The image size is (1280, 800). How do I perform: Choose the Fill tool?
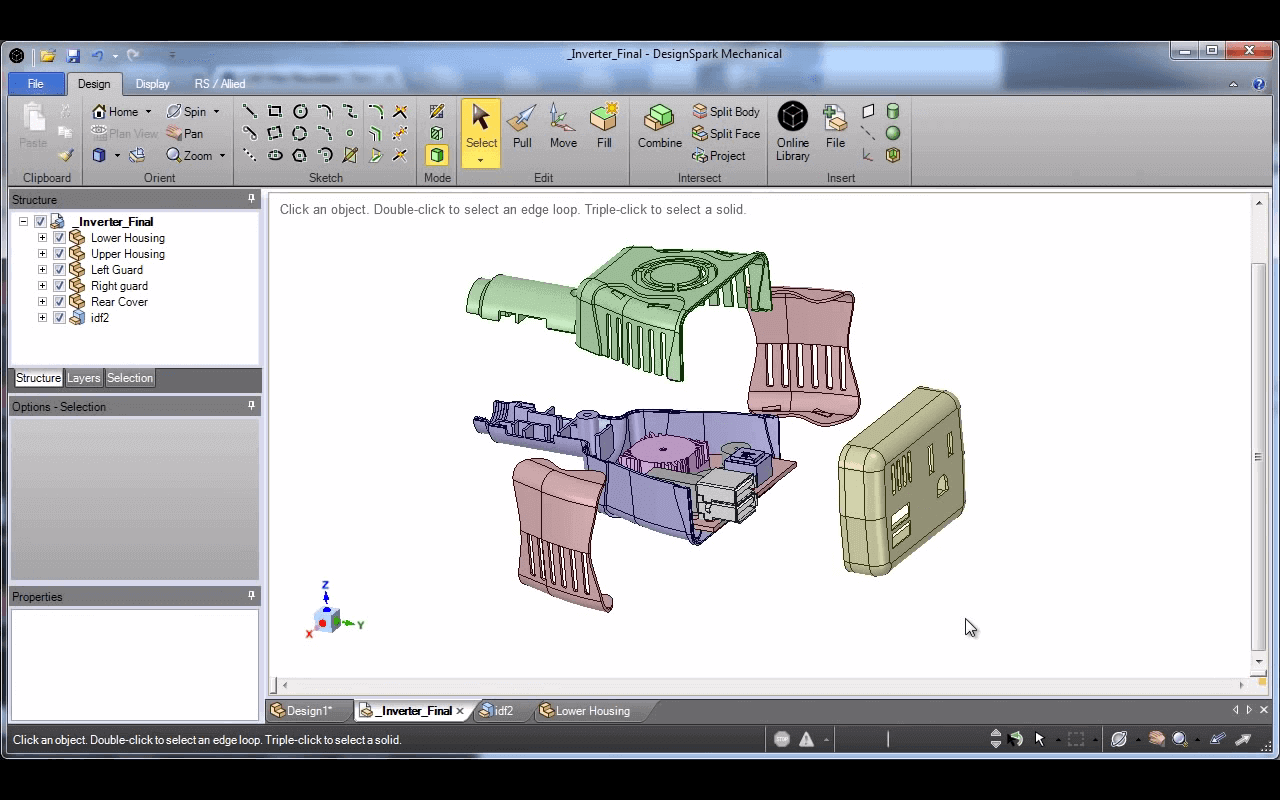click(604, 127)
